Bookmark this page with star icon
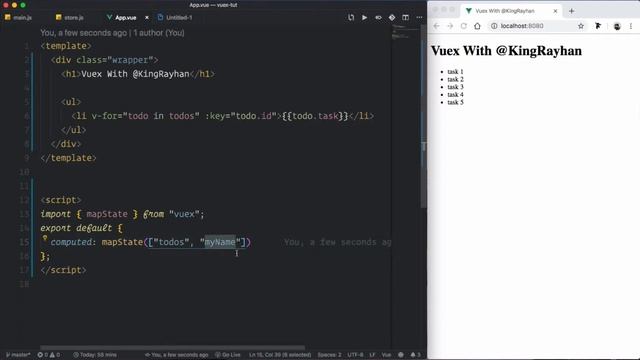The image size is (640, 360). (581, 26)
